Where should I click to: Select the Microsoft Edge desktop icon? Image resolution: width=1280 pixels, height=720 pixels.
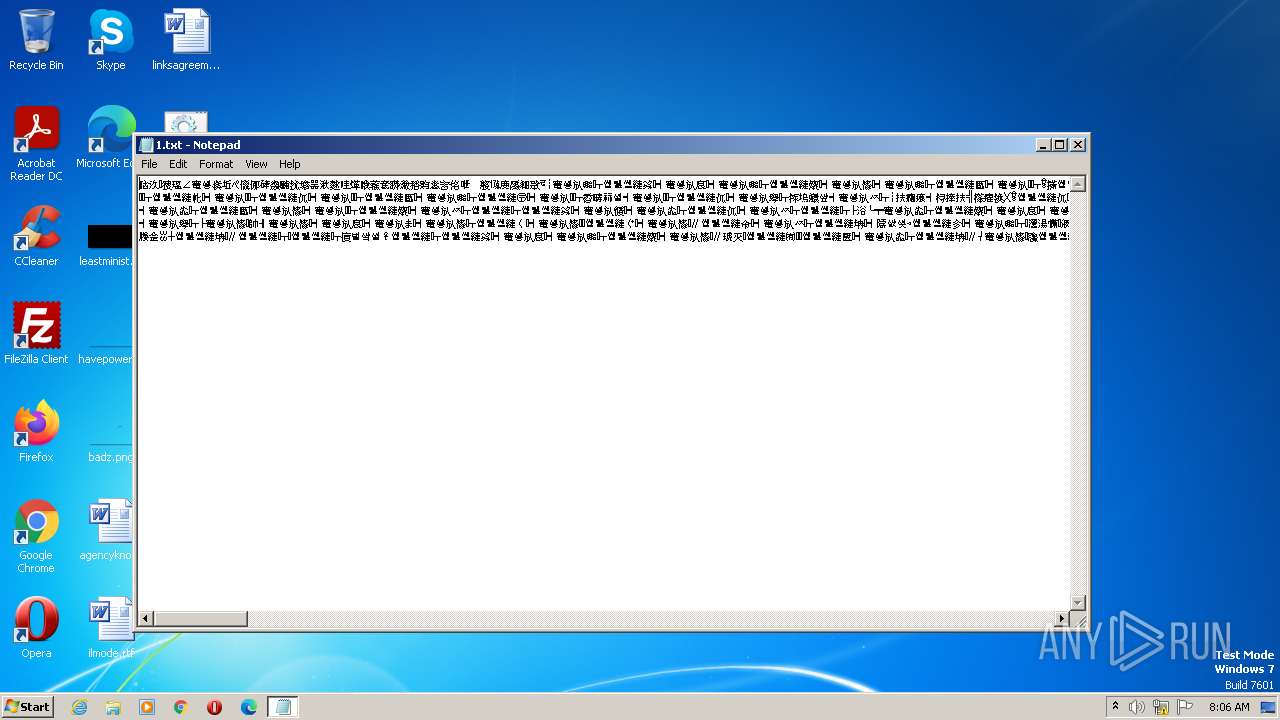pyautogui.click(x=108, y=138)
